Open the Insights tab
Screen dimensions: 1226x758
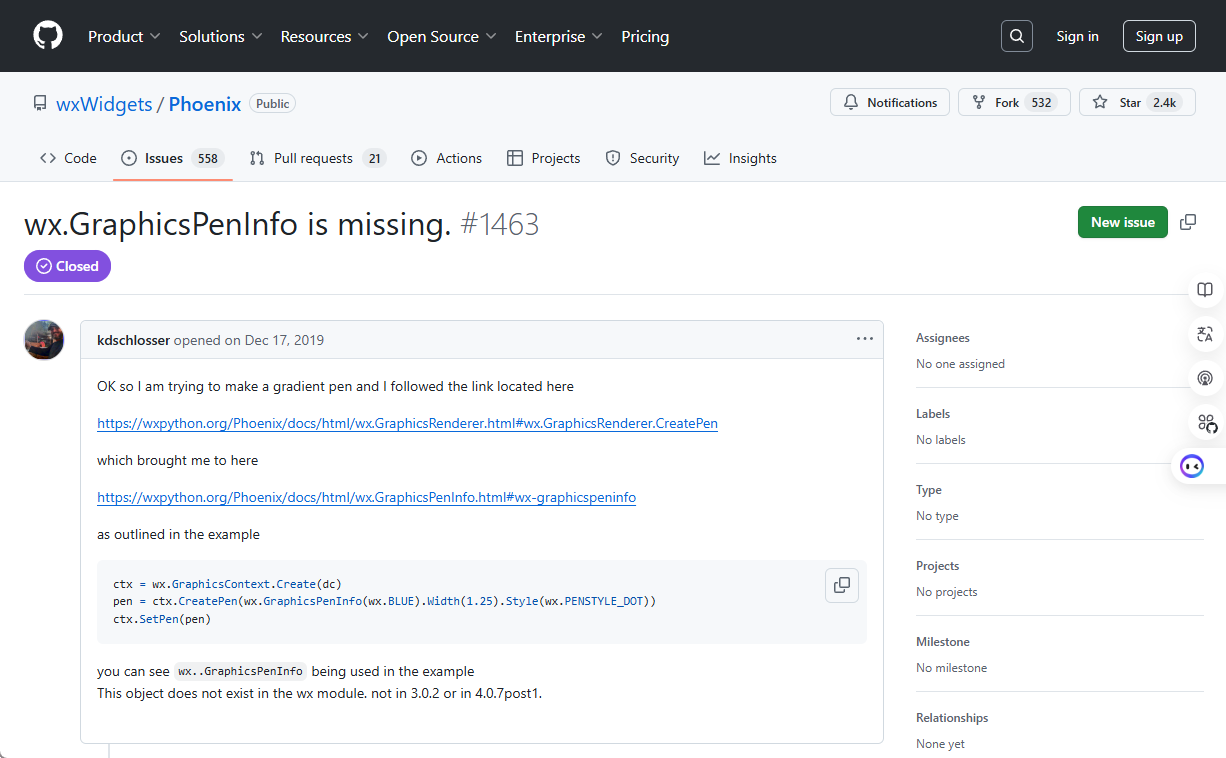click(740, 158)
